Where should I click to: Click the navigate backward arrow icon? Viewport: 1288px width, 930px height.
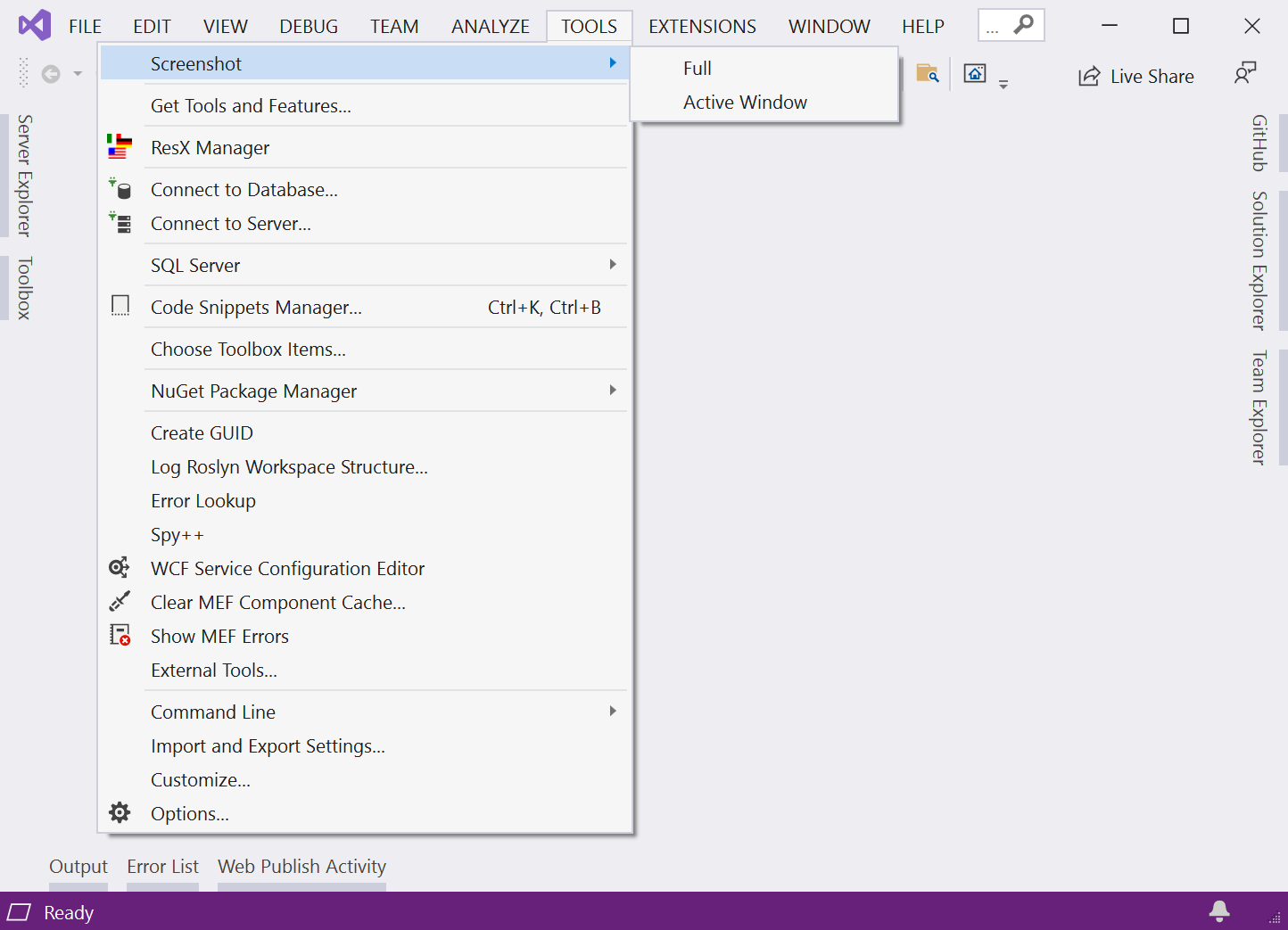tap(52, 74)
